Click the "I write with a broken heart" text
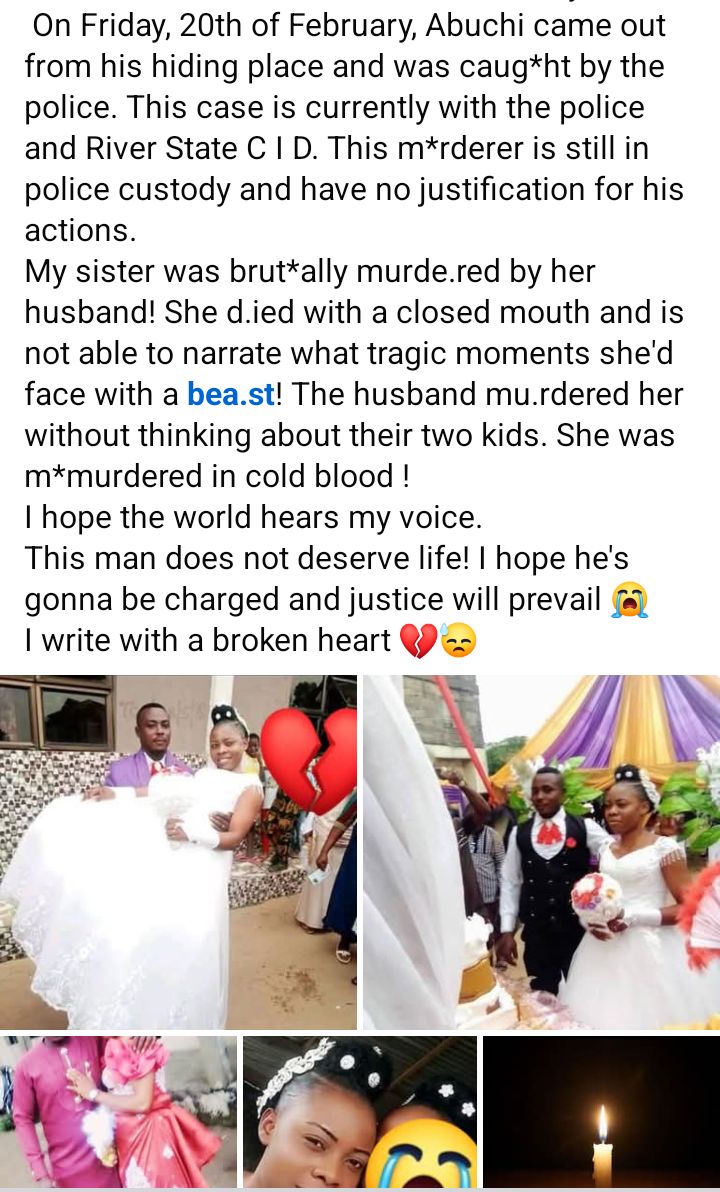The height and width of the screenshot is (1192, 720). [207, 641]
